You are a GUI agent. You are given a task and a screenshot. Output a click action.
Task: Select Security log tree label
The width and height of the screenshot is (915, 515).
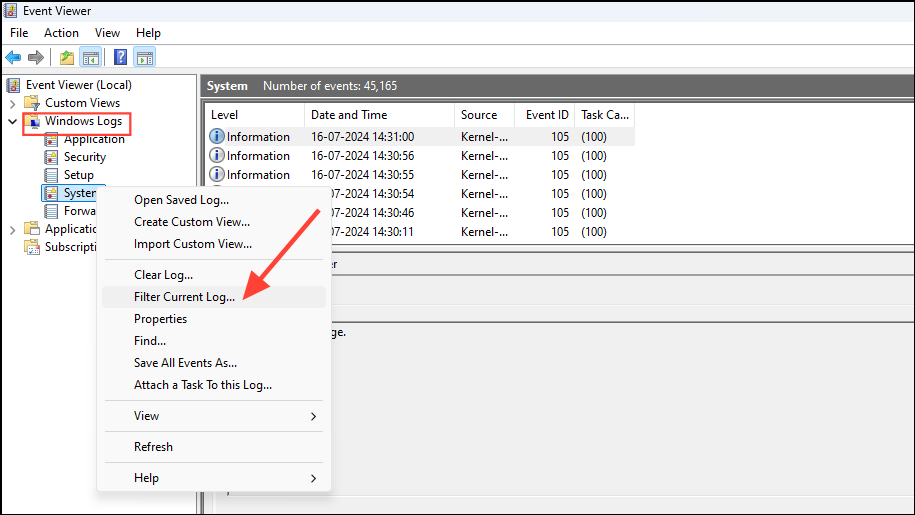85,157
